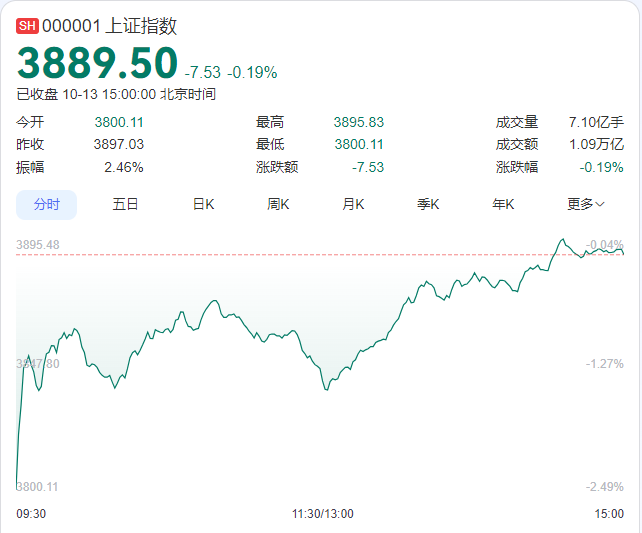
Task: Click the 成交量 value 7.10亿手
Action: coord(595,122)
